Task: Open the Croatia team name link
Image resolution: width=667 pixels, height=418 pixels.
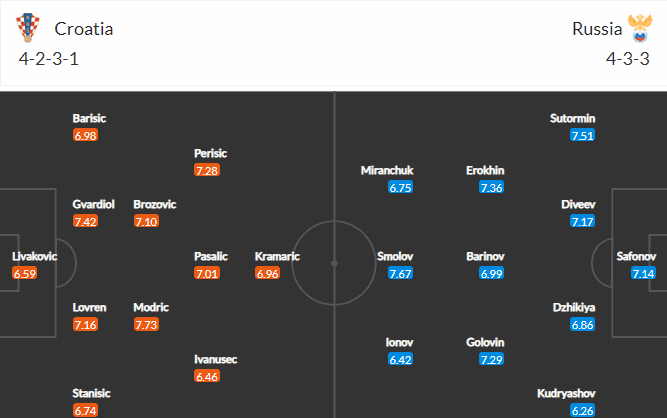Action: 84,29
